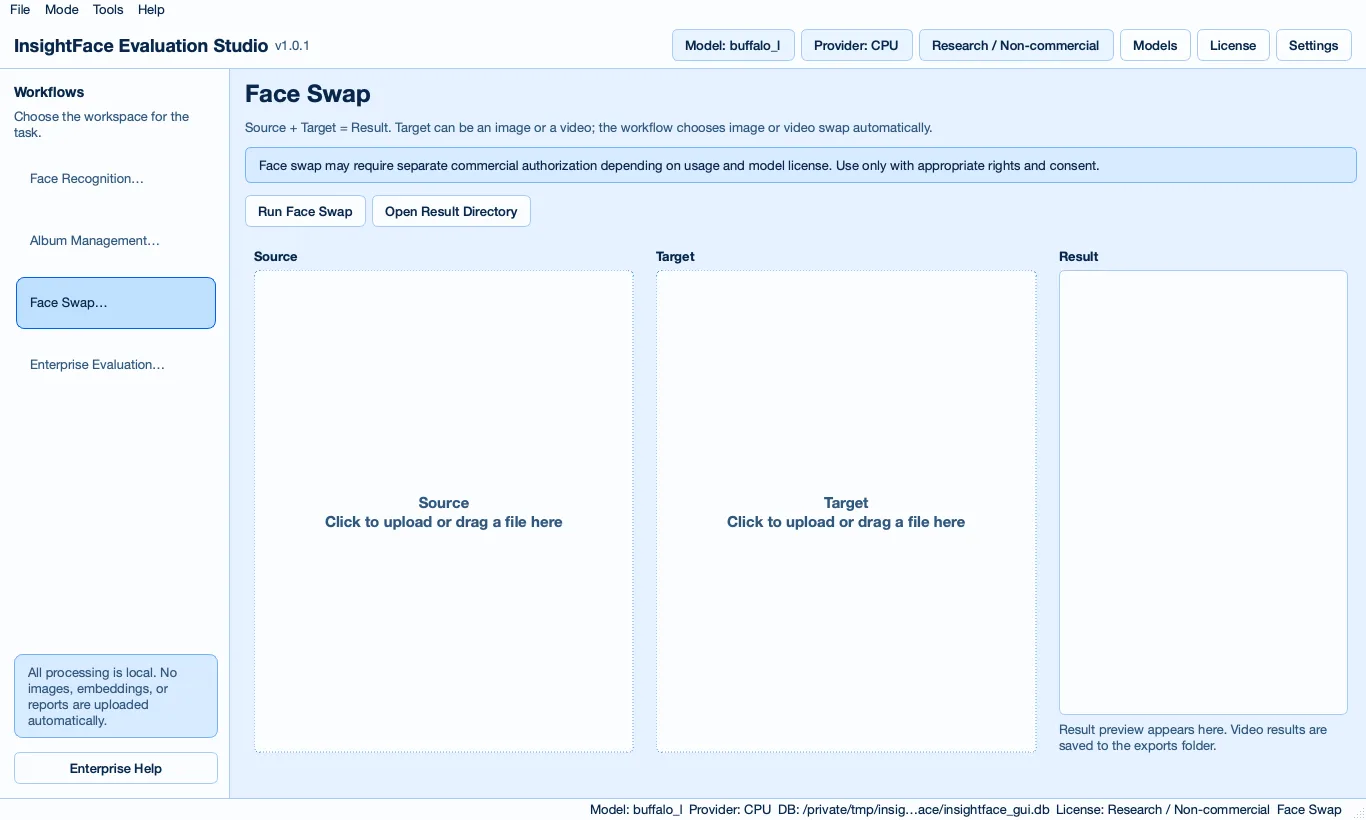The width and height of the screenshot is (1366, 820).
Task: Open Settings
Action: 1313,45
